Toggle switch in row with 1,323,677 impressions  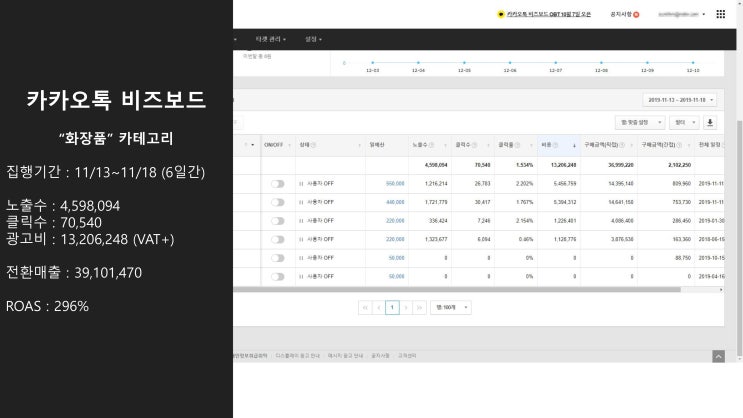click(x=278, y=239)
